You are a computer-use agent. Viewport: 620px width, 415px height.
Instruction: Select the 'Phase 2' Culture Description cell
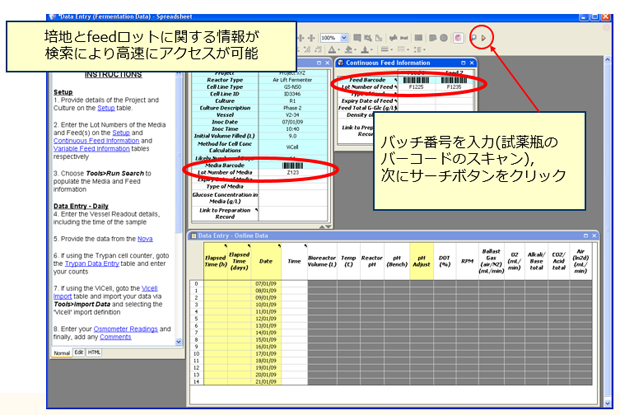[x=293, y=108]
